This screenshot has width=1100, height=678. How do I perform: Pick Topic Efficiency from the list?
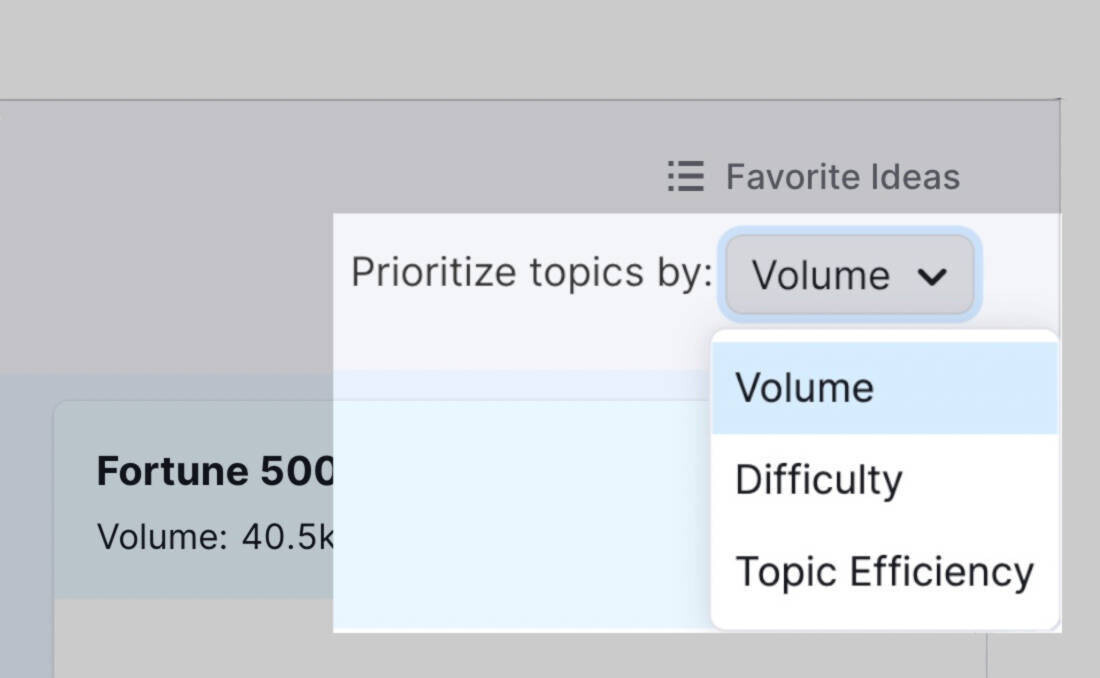coord(885,572)
